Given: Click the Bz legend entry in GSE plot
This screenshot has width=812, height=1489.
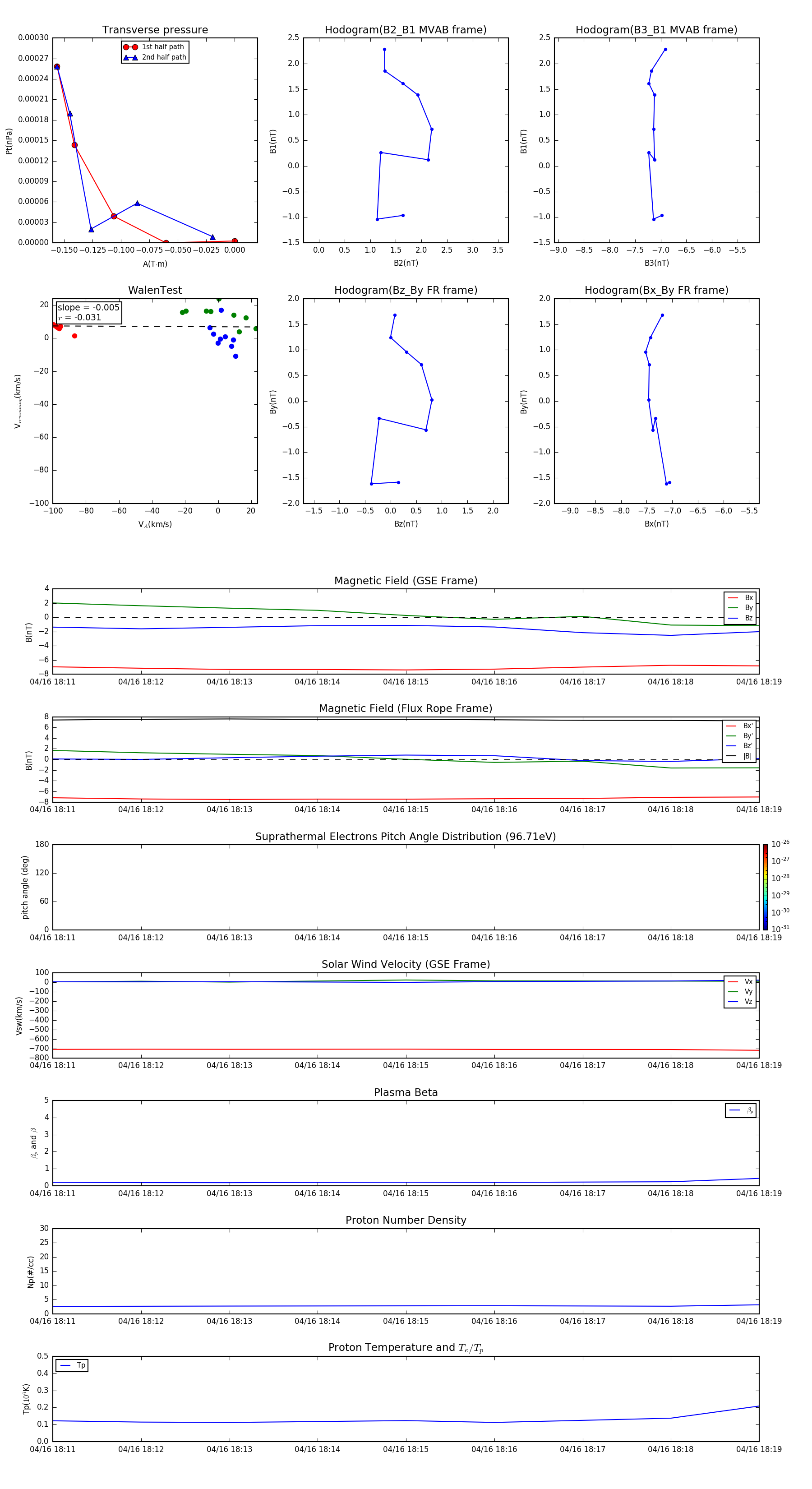Looking at the screenshot, I should tap(740, 618).
